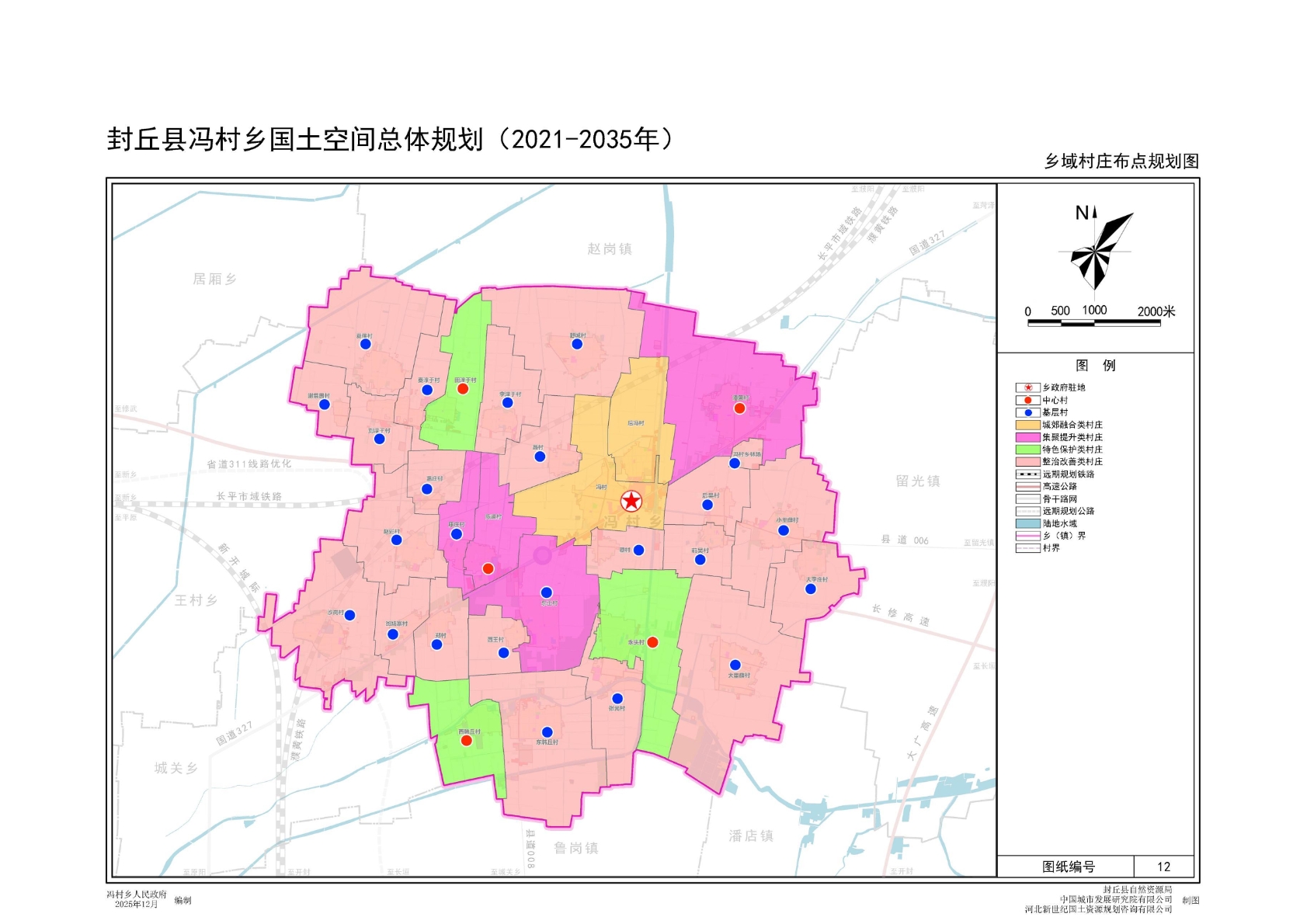Click the orange 城郊融合类村庄 legend swatch

[1027, 425]
